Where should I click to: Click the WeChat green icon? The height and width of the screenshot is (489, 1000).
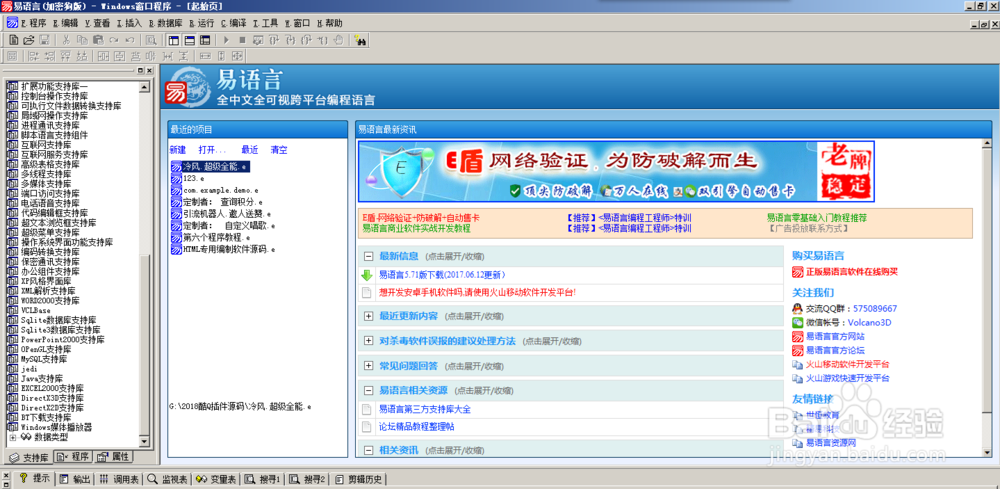point(797,323)
